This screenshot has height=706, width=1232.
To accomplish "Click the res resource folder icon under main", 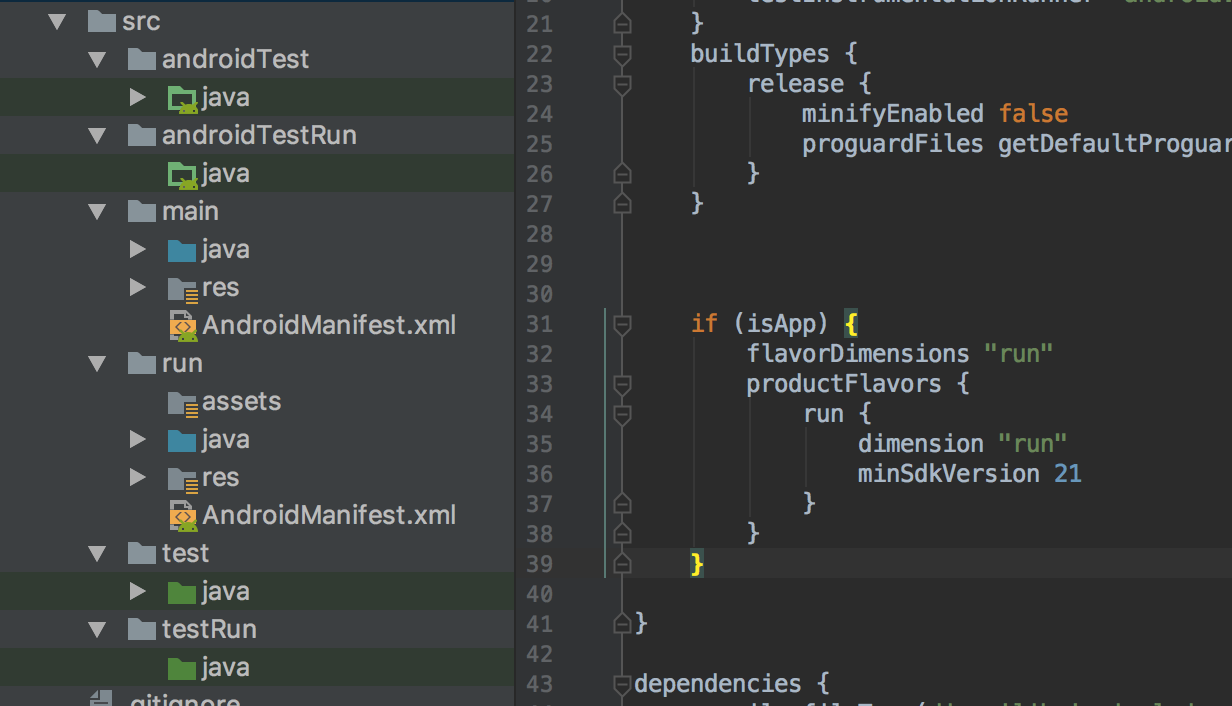I will pos(182,289).
